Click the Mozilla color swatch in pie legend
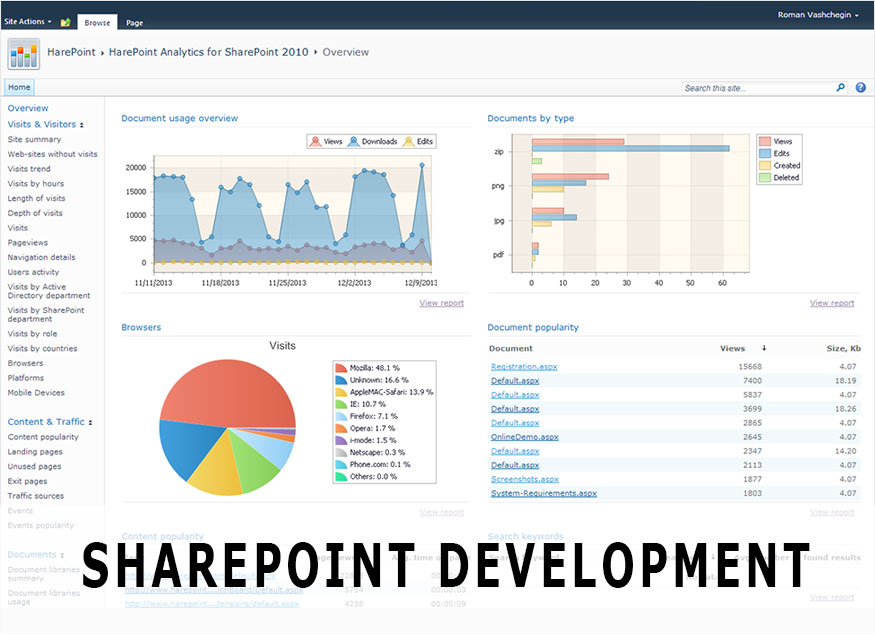Screen dimensions: 875x634 pos(340,368)
